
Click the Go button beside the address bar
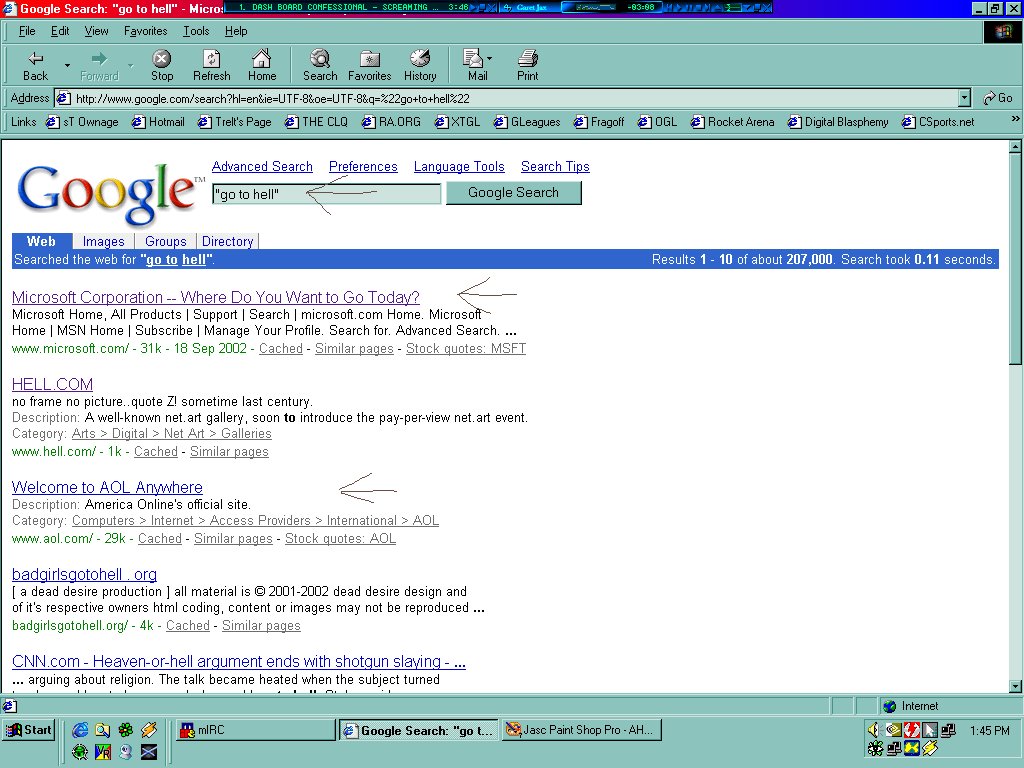998,98
